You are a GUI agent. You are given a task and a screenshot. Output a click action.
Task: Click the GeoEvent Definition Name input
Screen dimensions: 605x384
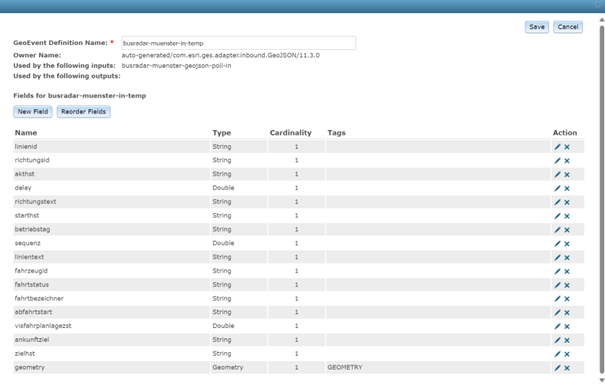pyautogui.click(x=238, y=43)
